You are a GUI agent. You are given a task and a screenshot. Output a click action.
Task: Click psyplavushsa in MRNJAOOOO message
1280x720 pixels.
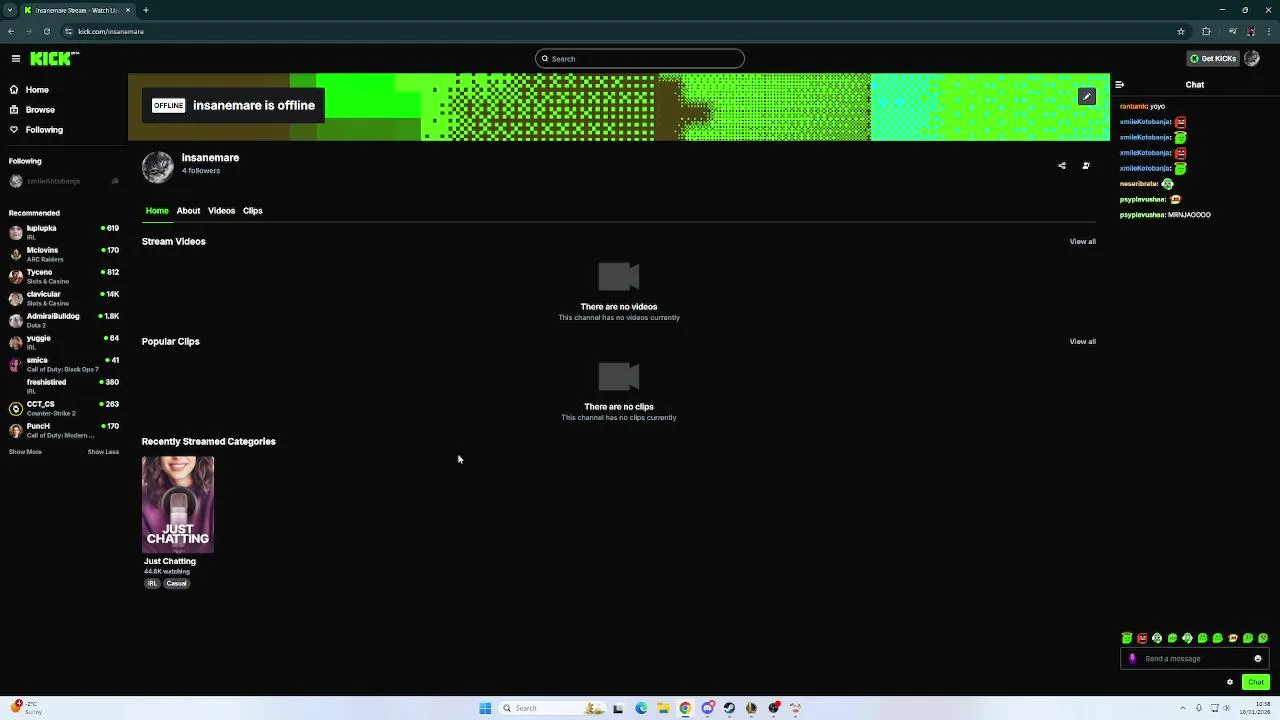[x=1143, y=215]
